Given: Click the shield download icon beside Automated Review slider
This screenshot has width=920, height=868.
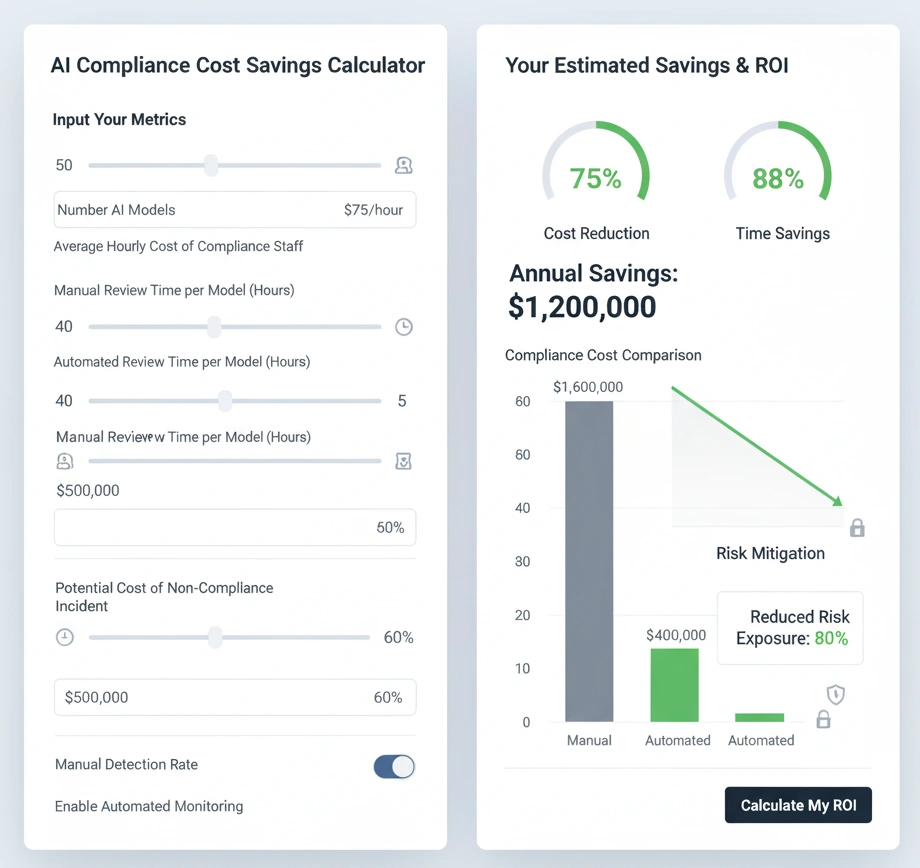Looking at the screenshot, I should tap(403, 461).
